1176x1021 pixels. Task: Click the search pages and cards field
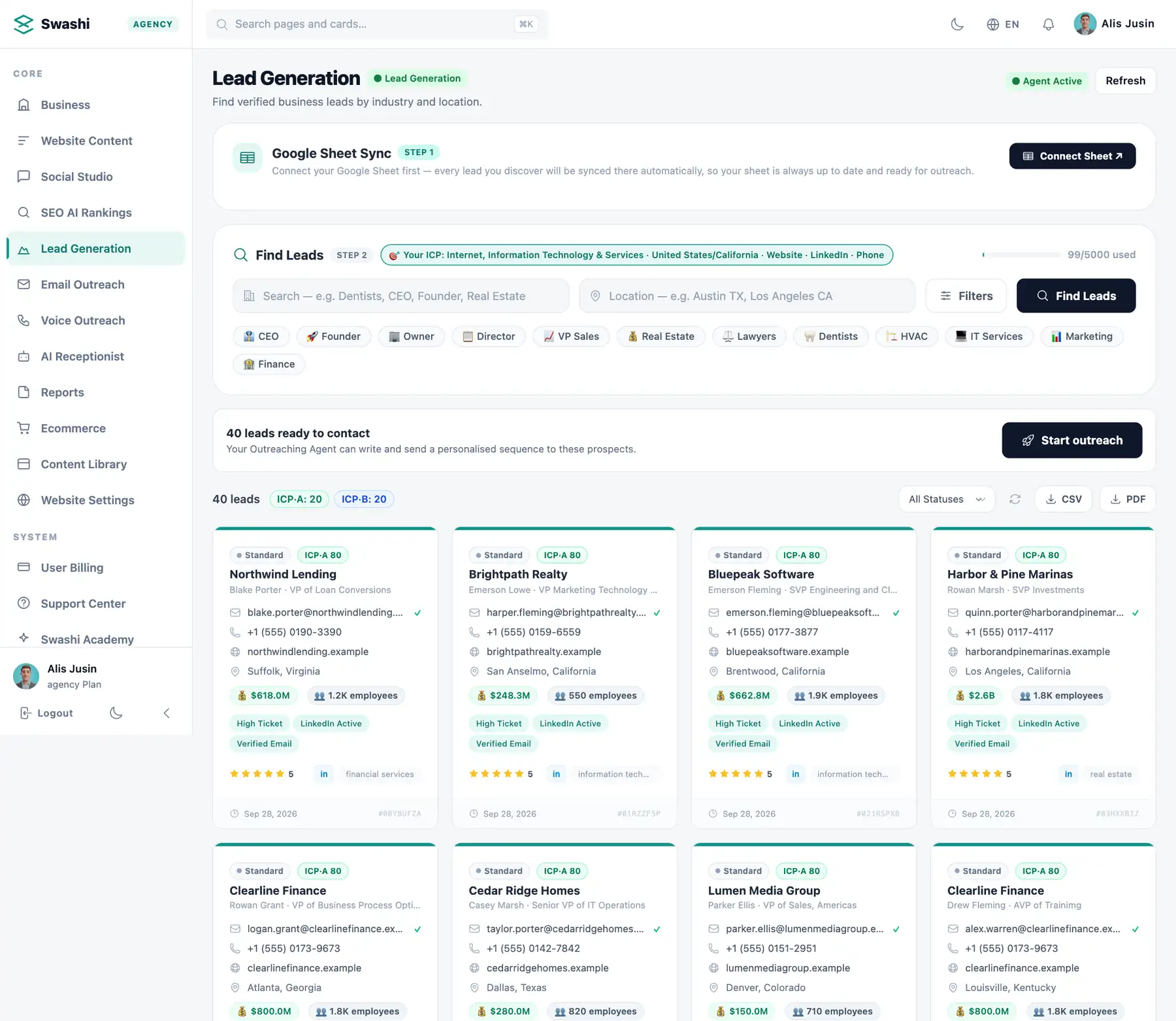coord(377,24)
